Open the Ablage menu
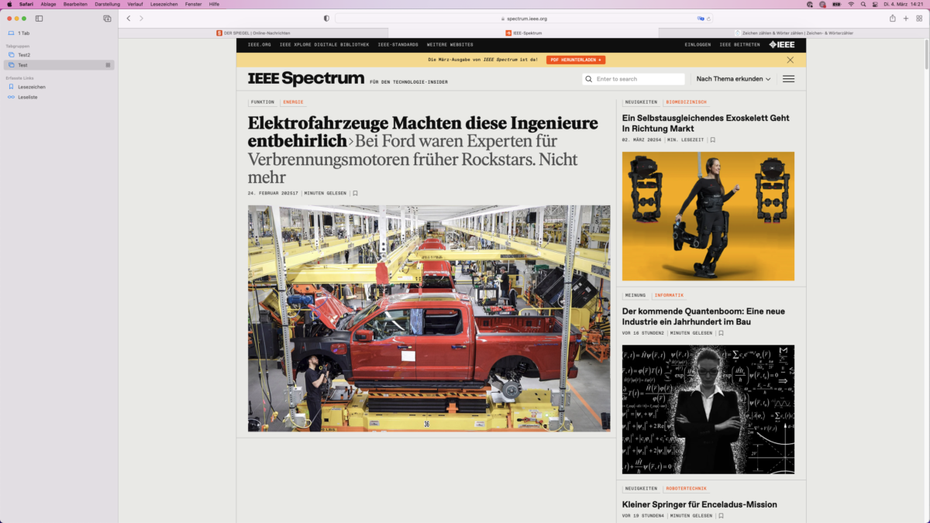Screen dimensions: 930x523 48,4
